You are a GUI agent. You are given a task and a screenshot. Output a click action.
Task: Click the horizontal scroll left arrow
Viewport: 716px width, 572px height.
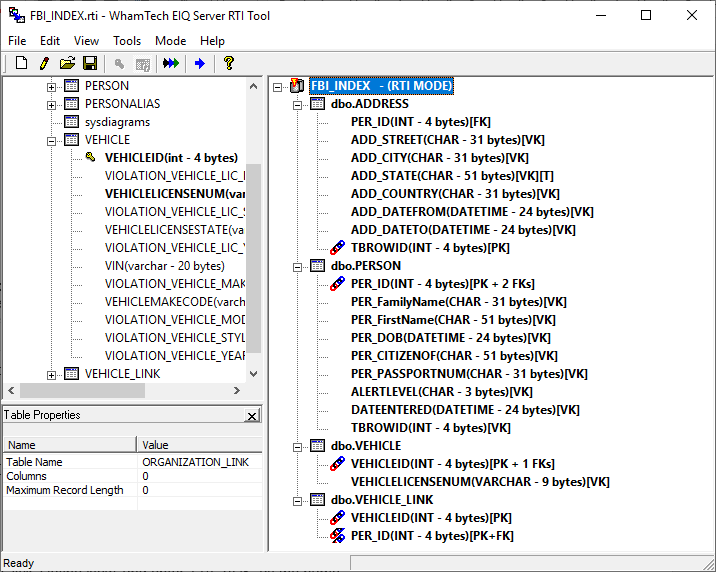click(11, 390)
